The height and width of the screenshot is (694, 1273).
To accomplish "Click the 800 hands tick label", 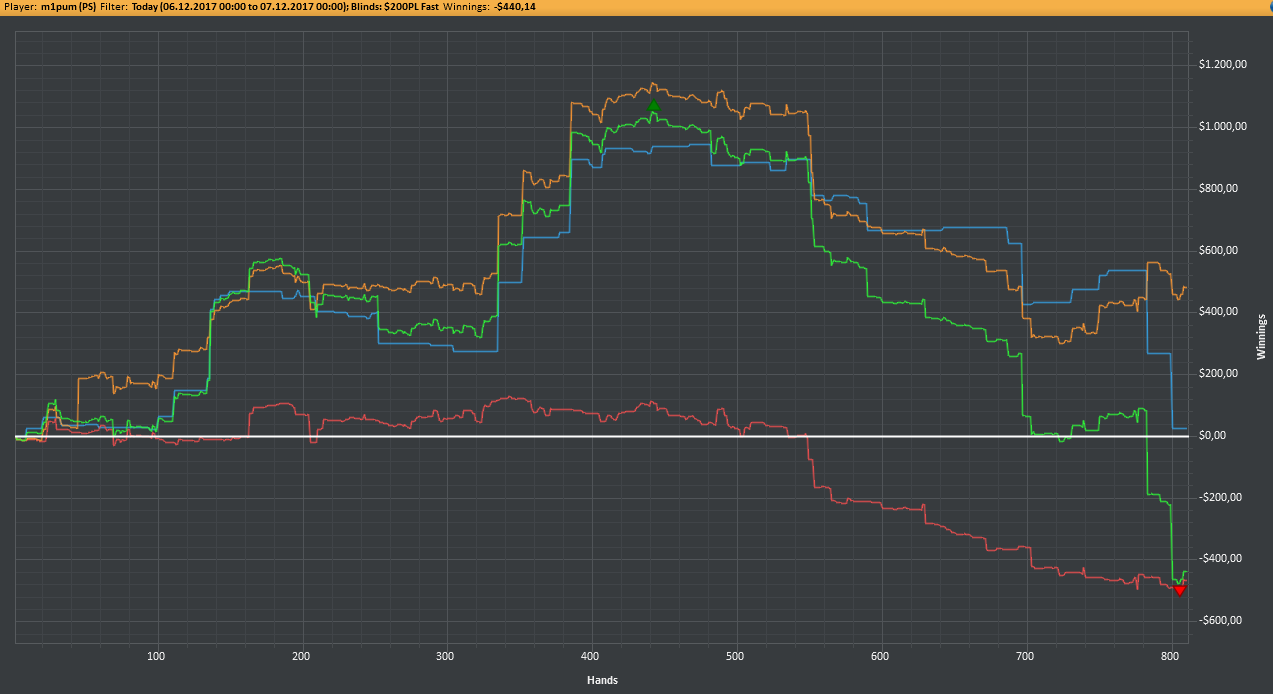I will coord(1171,656).
